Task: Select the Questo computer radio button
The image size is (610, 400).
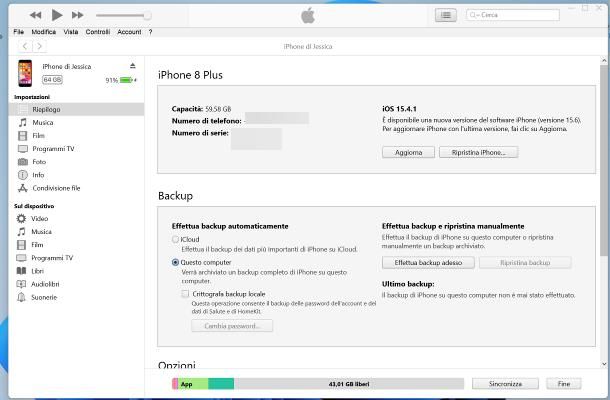Action: coord(175,262)
